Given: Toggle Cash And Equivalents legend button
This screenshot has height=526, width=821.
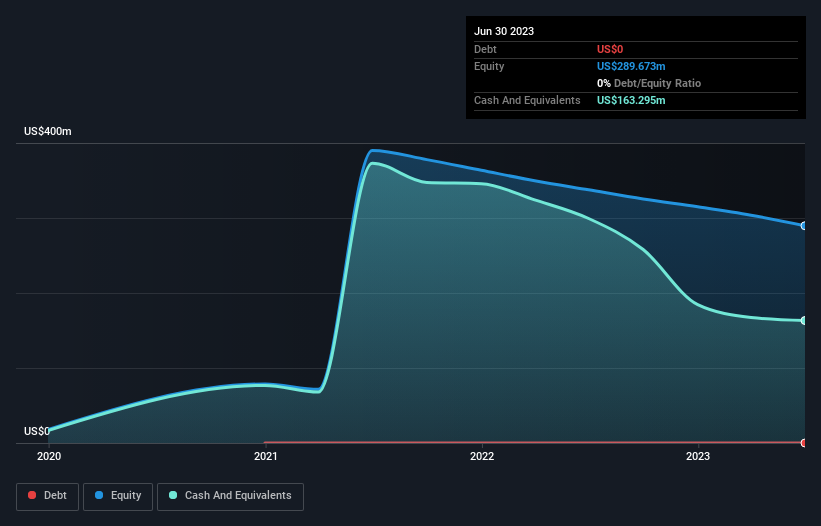Looking at the screenshot, I should [230, 496].
